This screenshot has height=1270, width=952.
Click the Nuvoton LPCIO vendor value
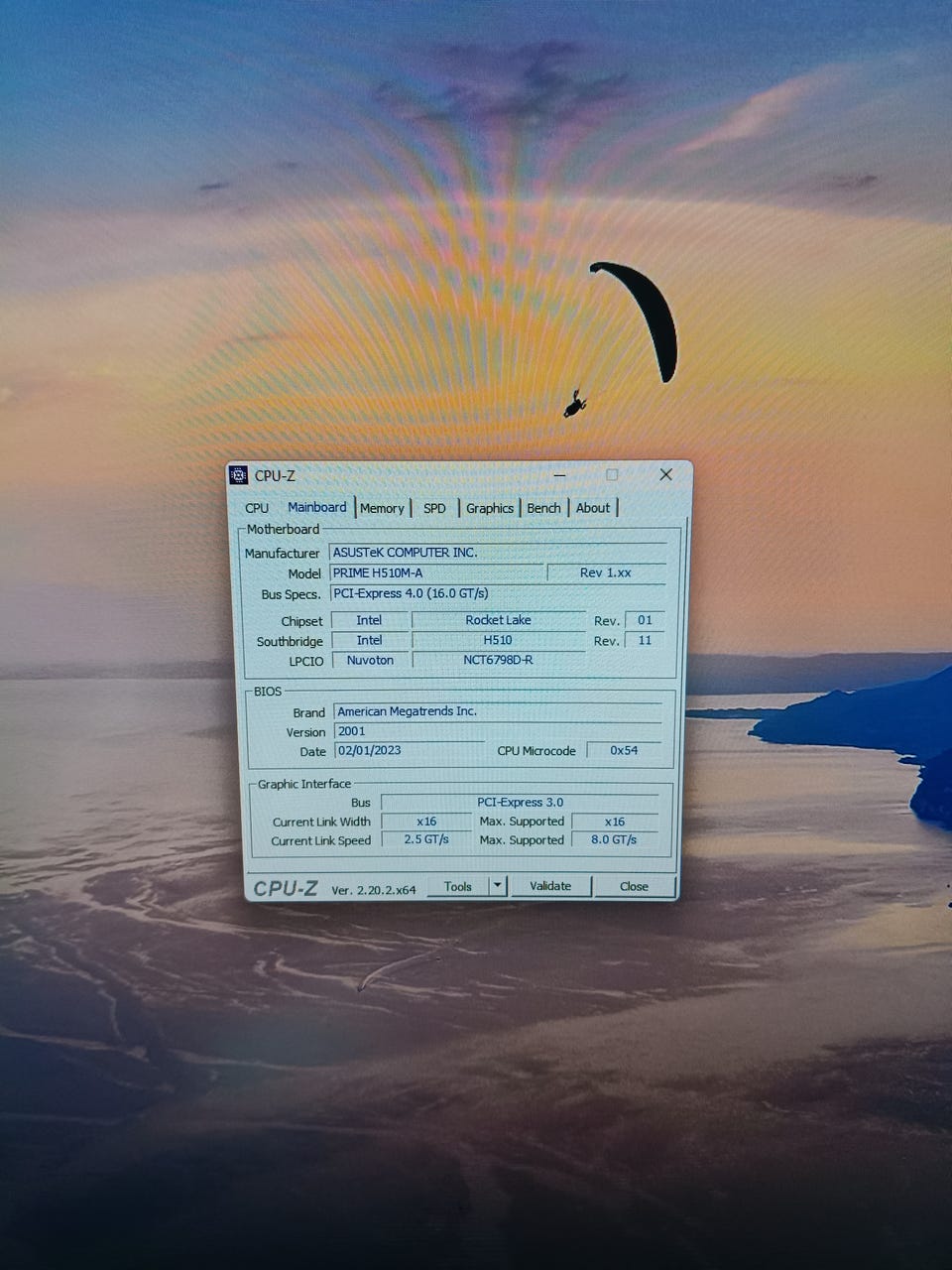click(370, 660)
